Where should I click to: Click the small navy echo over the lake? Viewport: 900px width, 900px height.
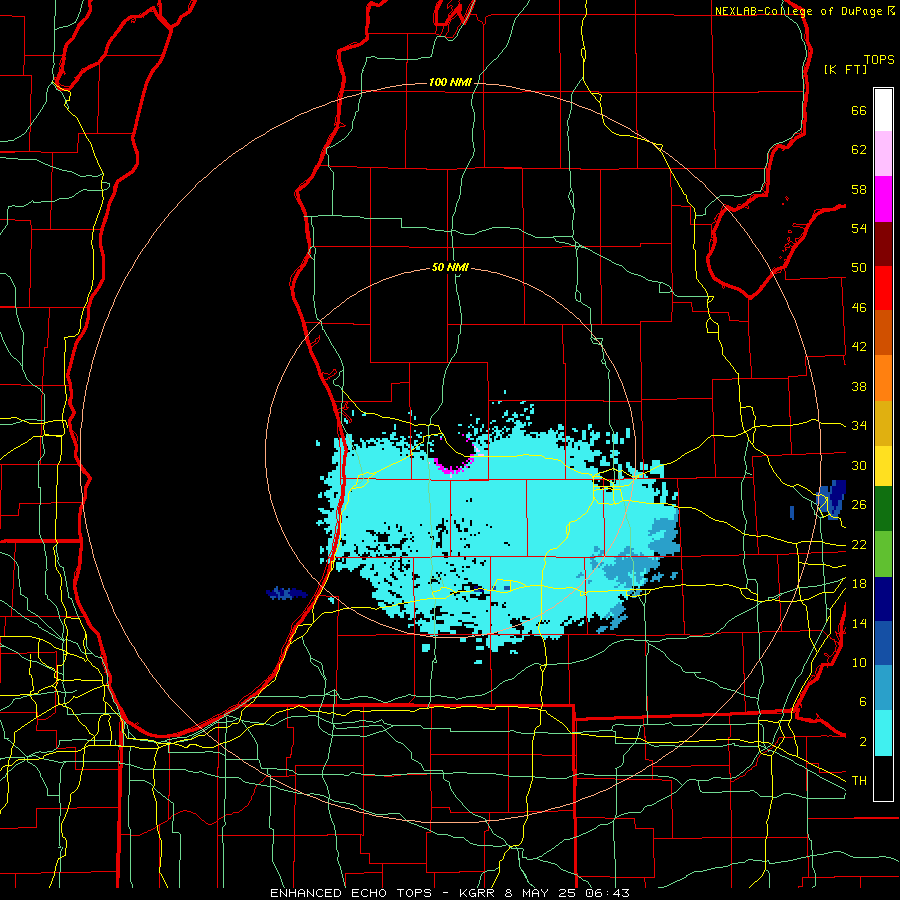(x=286, y=593)
